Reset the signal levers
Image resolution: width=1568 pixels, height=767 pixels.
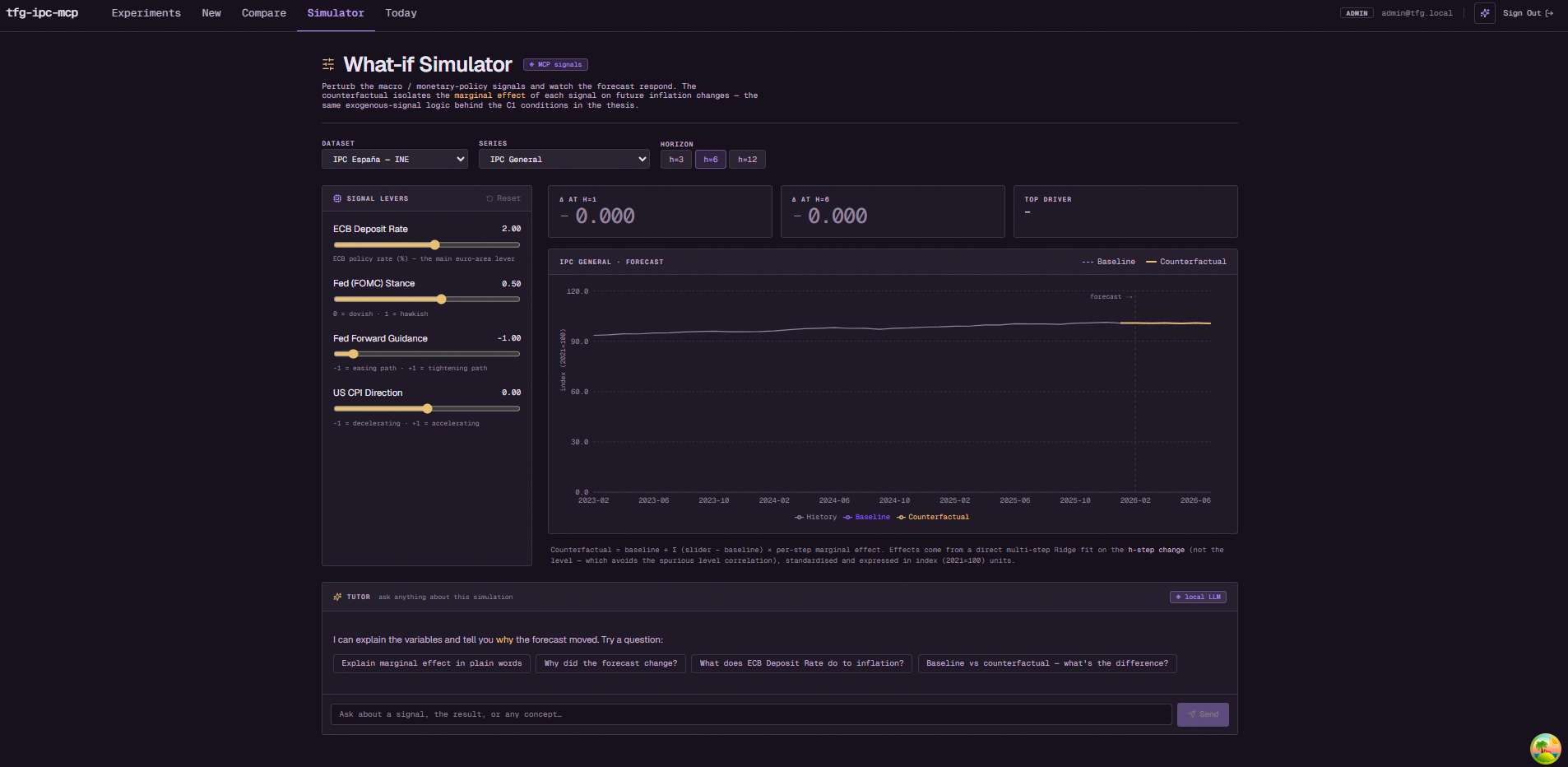tap(503, 198)
